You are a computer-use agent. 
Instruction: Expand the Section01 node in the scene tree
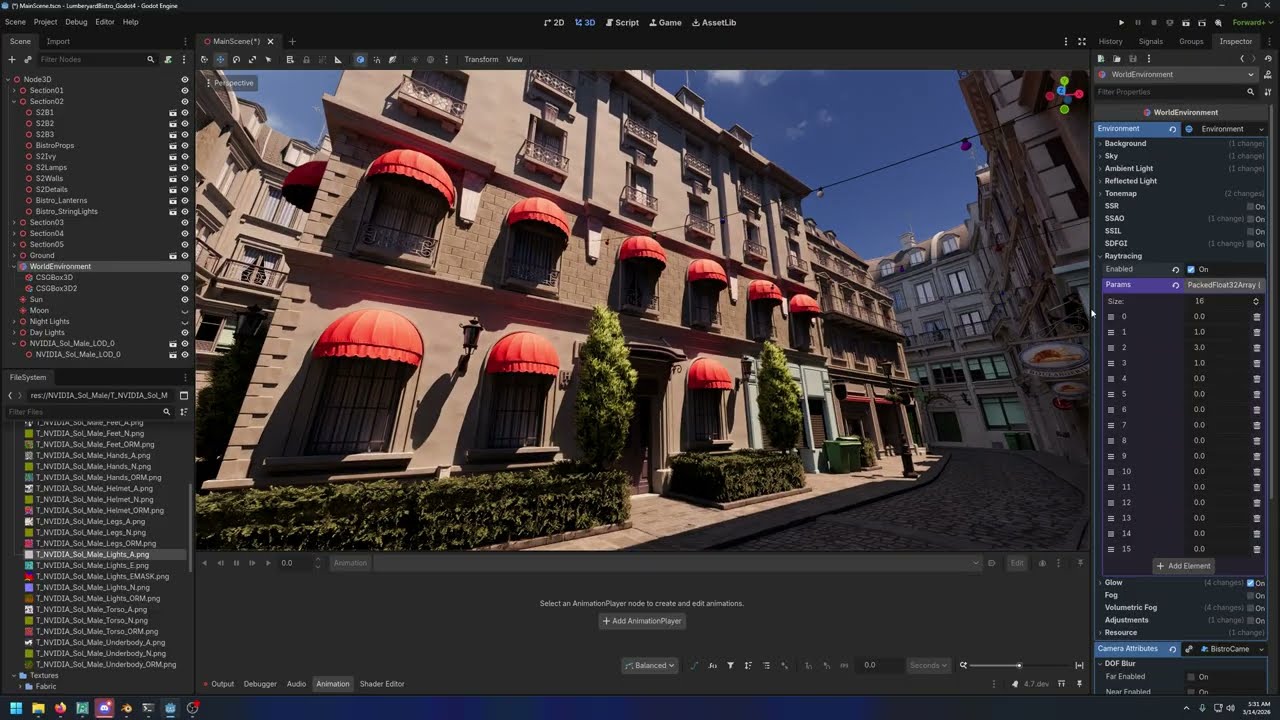tap(14, 90)
